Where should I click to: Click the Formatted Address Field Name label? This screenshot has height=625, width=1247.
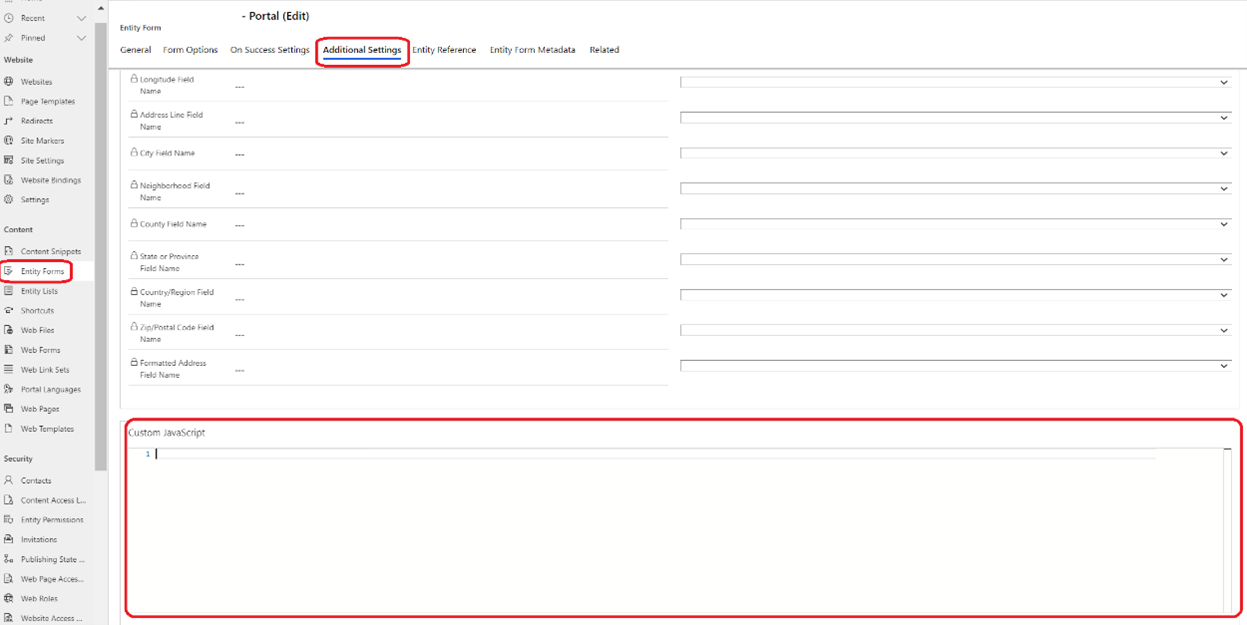(x=173, y=369)
